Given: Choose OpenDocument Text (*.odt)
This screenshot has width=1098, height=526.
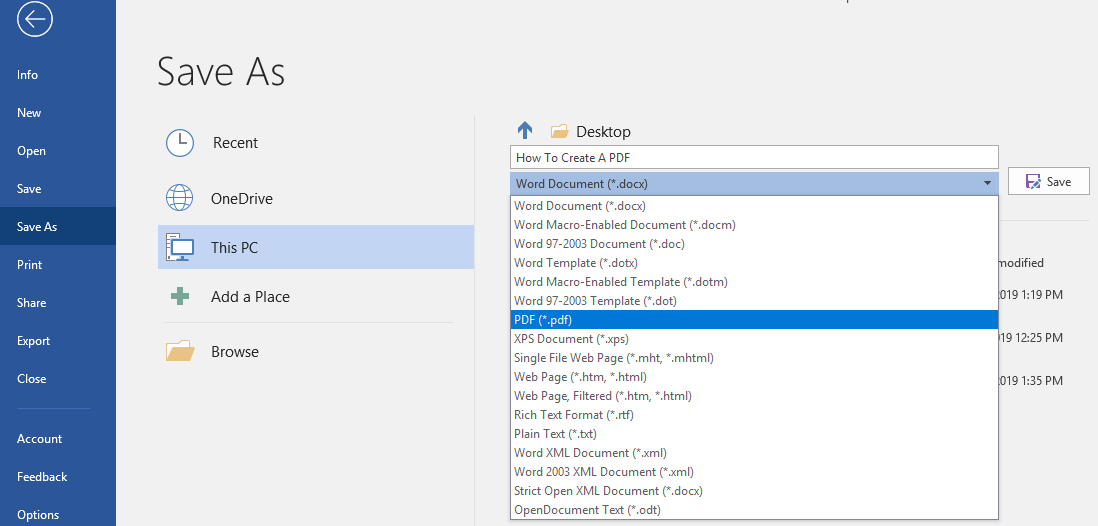Looking at the screenshot, I should click(754, 509).
